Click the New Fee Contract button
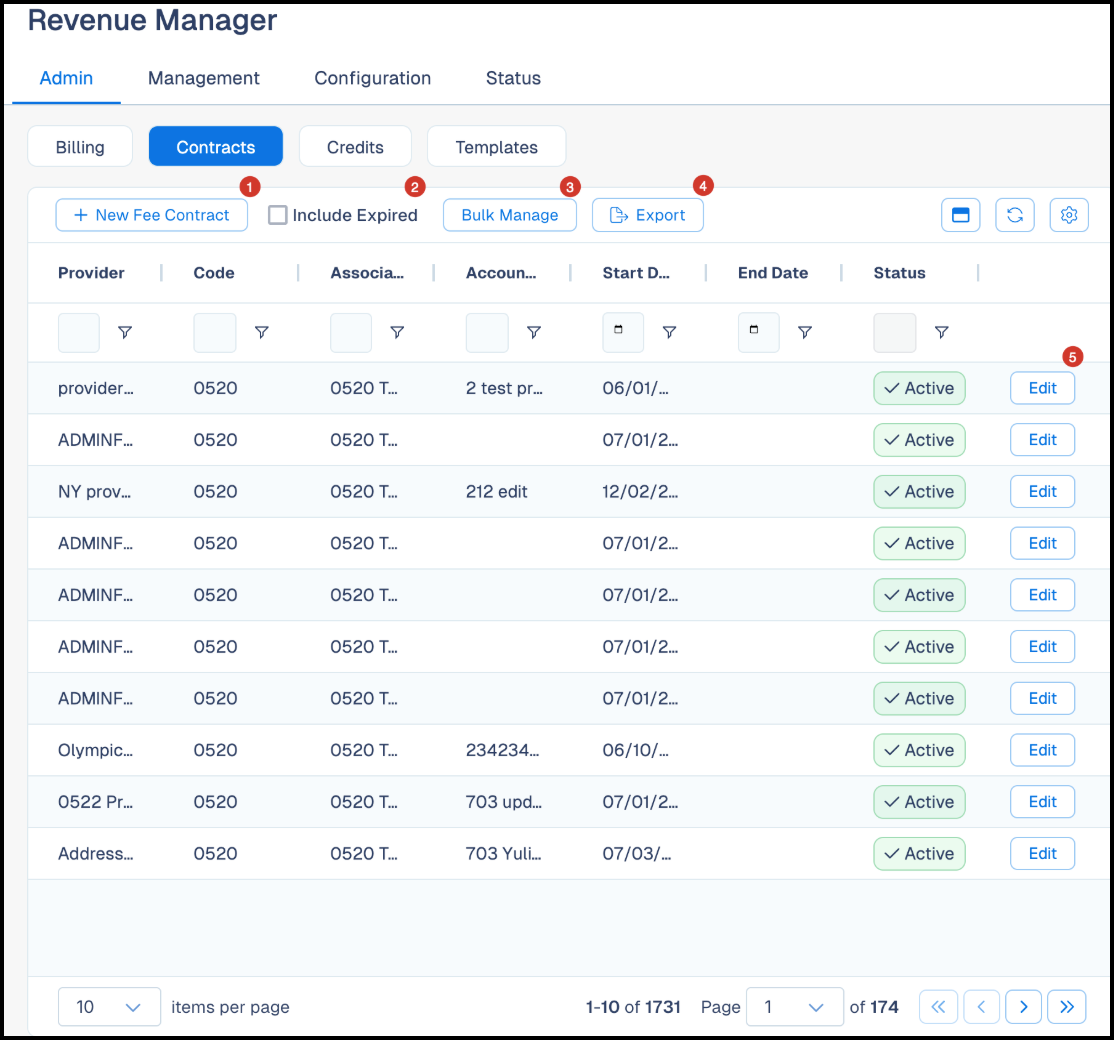 [152, 215]
